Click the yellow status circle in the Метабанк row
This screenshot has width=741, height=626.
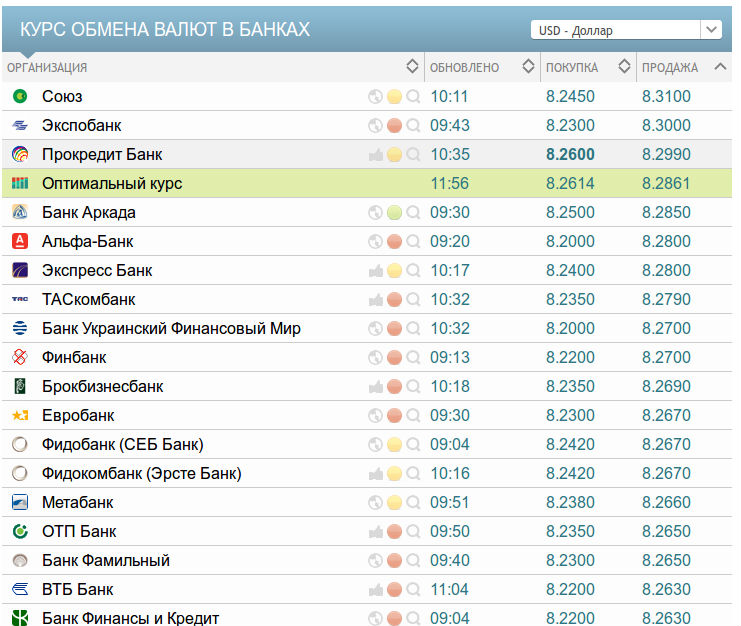click(394, 503)
